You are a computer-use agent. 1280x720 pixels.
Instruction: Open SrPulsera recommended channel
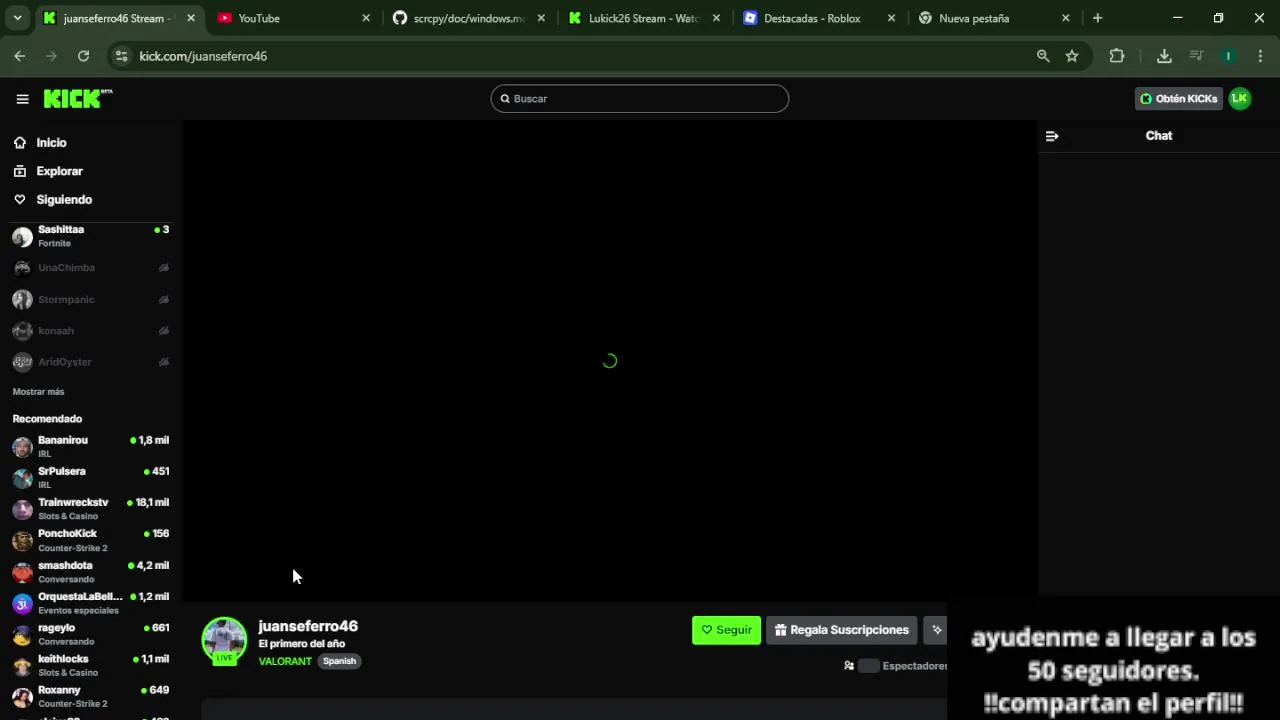pos(90,477)
